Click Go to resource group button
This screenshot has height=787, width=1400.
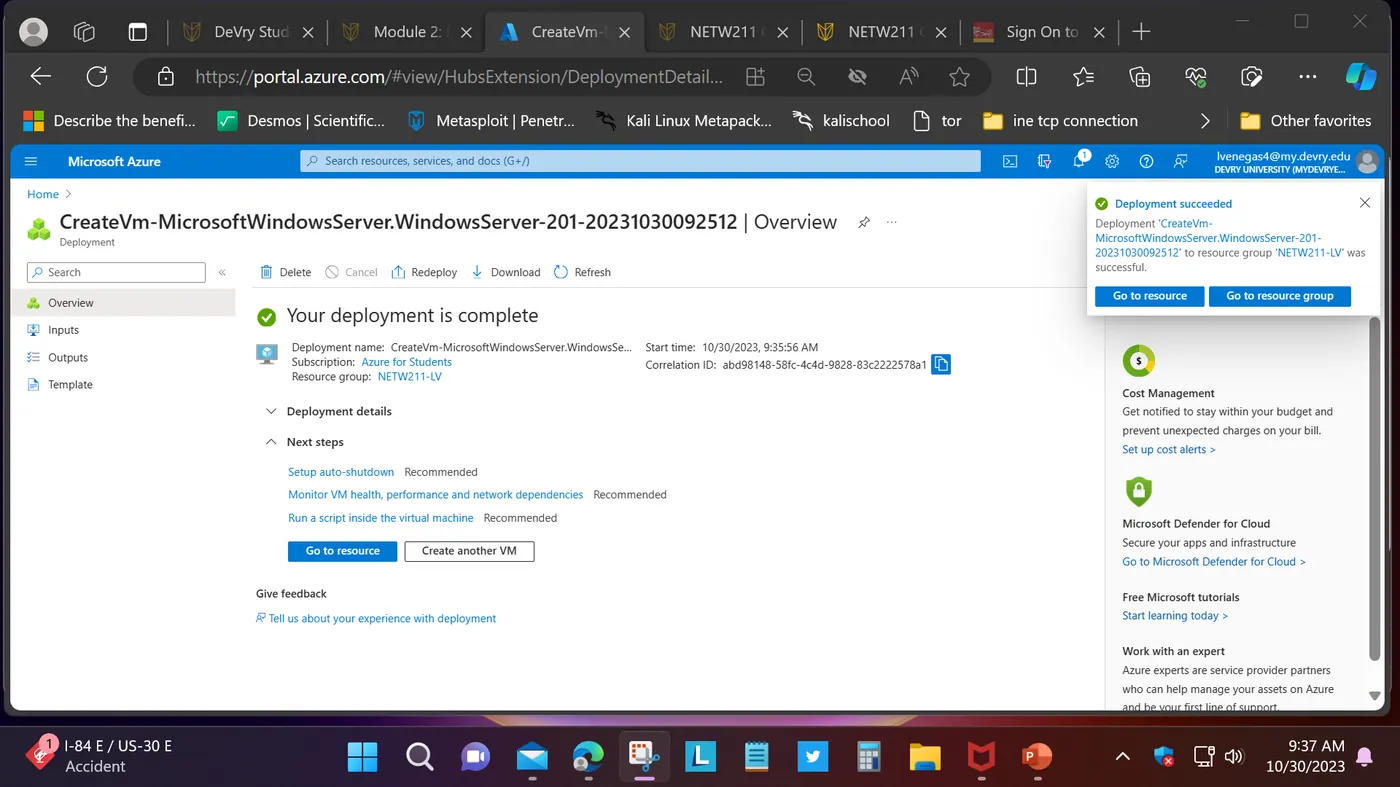coord(1280,296)
